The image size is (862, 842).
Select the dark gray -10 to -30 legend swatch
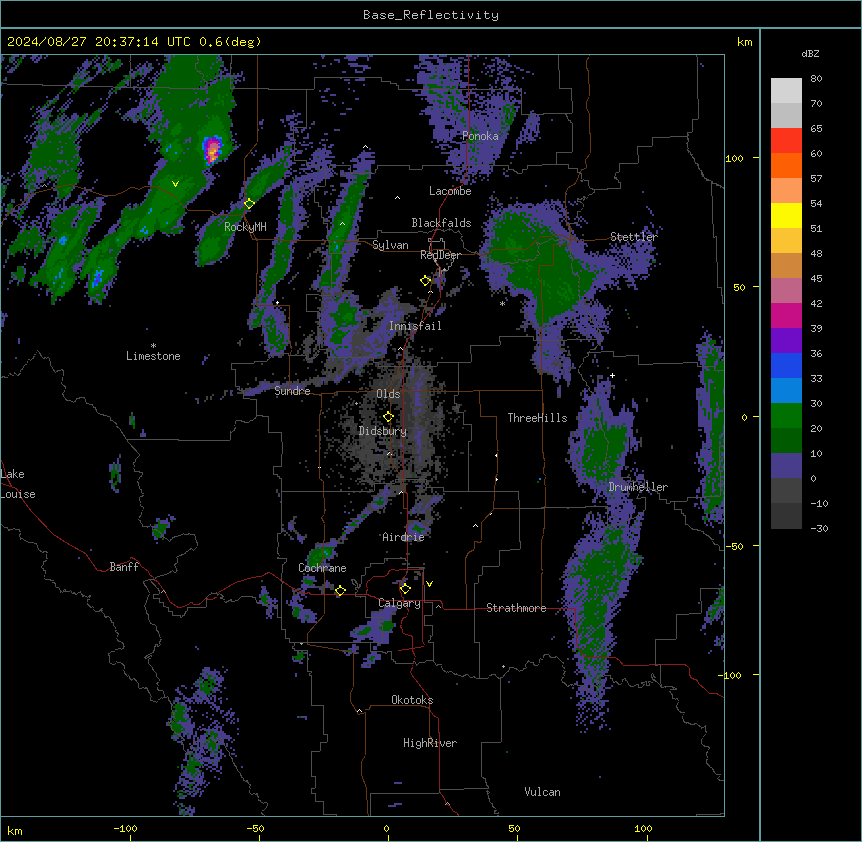[x=786, y=516]
